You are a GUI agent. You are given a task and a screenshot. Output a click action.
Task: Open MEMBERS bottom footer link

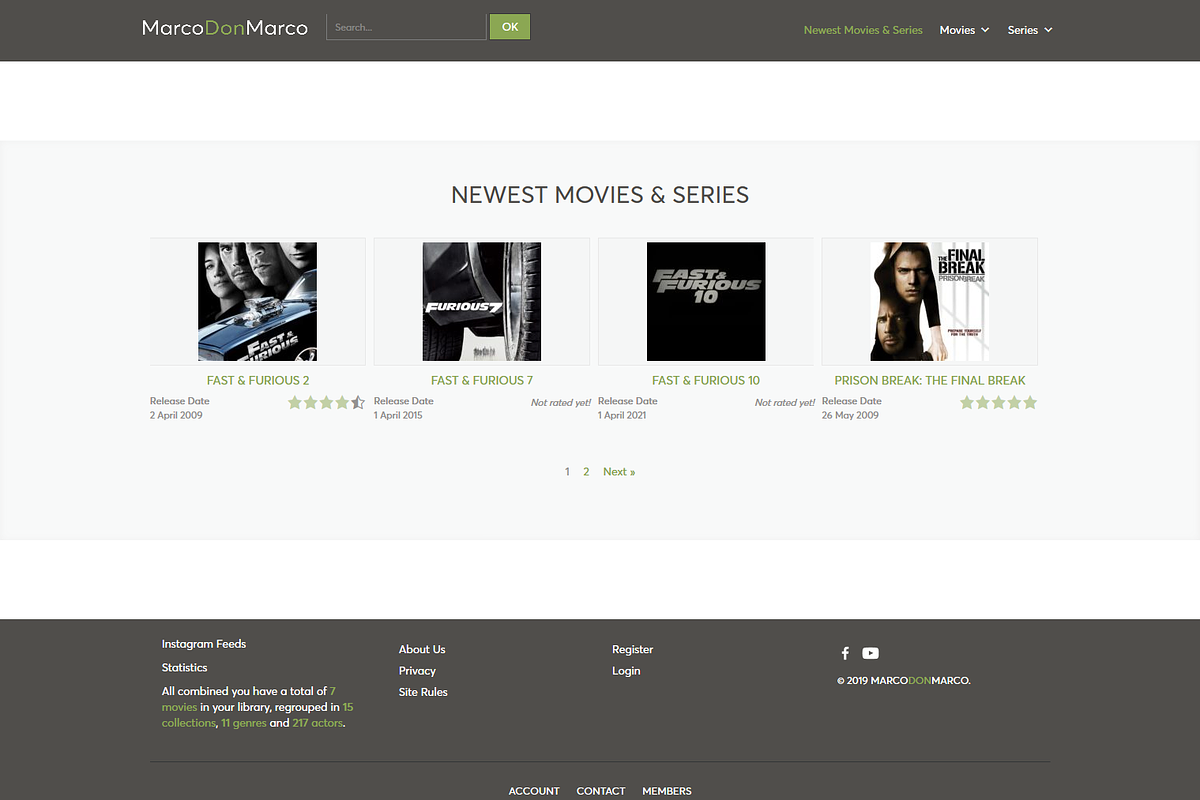pos(667,791)
